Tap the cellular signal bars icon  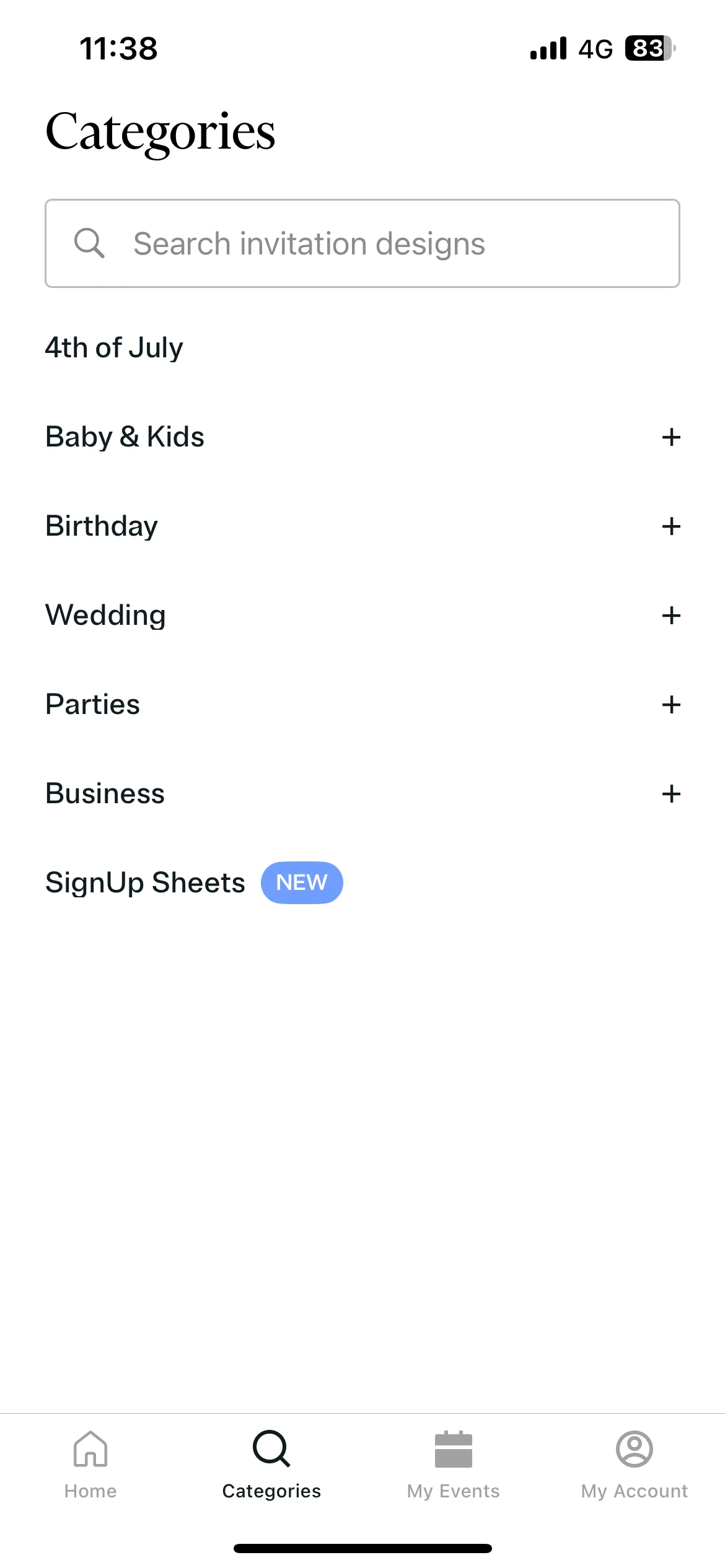point(548,48)
